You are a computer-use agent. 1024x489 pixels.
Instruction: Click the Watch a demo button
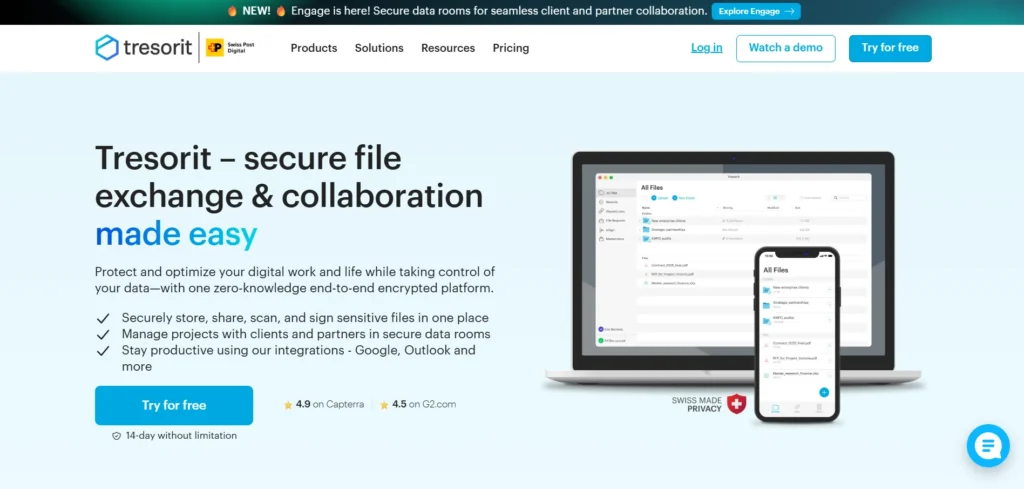click(786, 48)
